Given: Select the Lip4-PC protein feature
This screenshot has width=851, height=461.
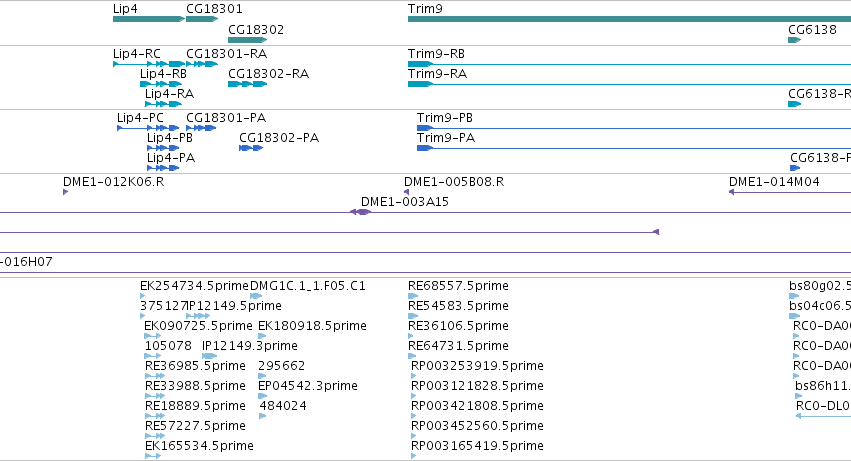Looking at the screenshot, I should pos(148,128).
